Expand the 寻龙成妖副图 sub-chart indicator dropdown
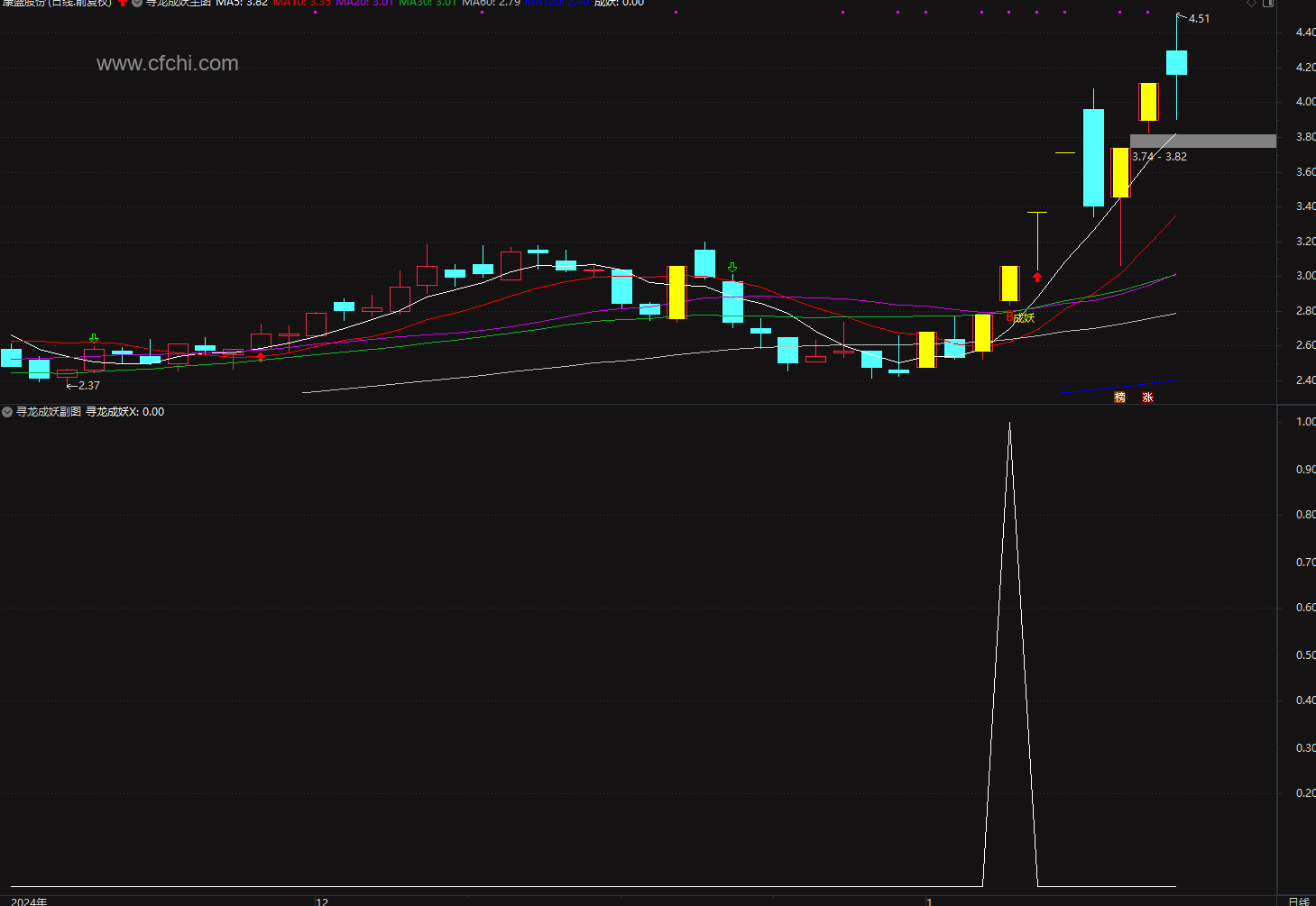This screenshot has height=906, width=1316. [7, 412]
